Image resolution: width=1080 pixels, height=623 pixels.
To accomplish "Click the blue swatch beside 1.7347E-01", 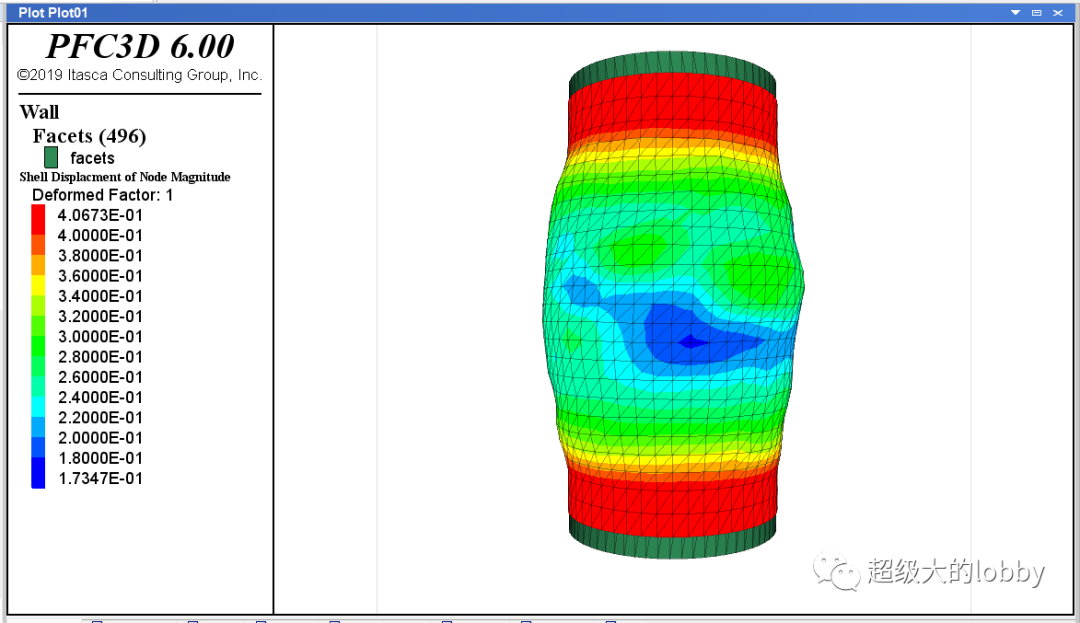I will click(x=38, y=473).
